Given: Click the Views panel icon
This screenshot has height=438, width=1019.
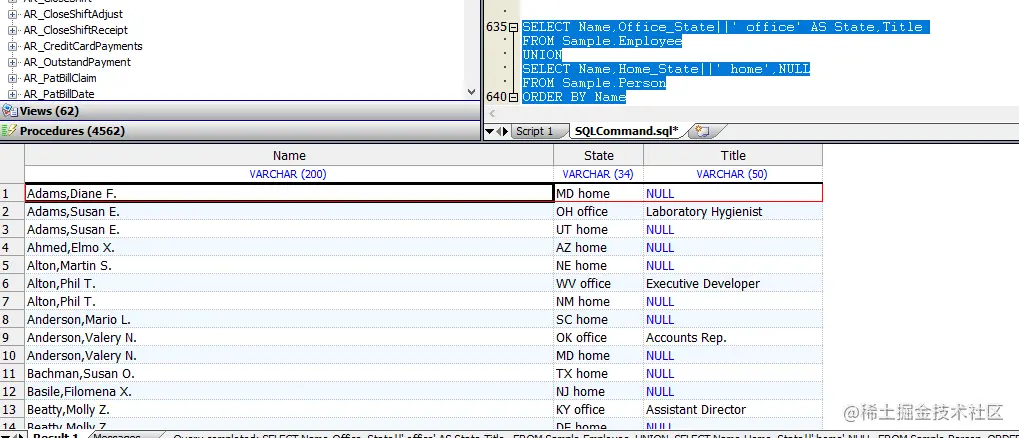Looking at the screenshot, I should 10,111.
